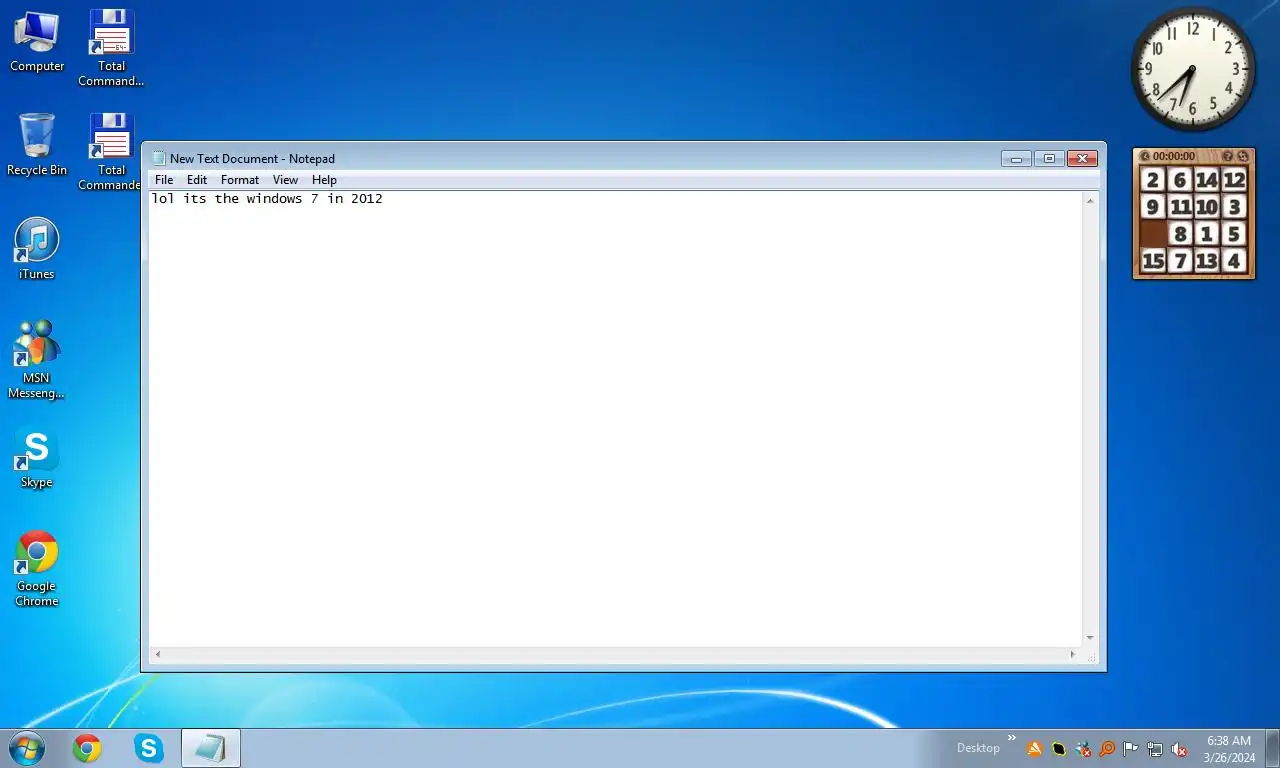Click the muted volume speaker icon

pyautogui.click(x=1179, y=749)
